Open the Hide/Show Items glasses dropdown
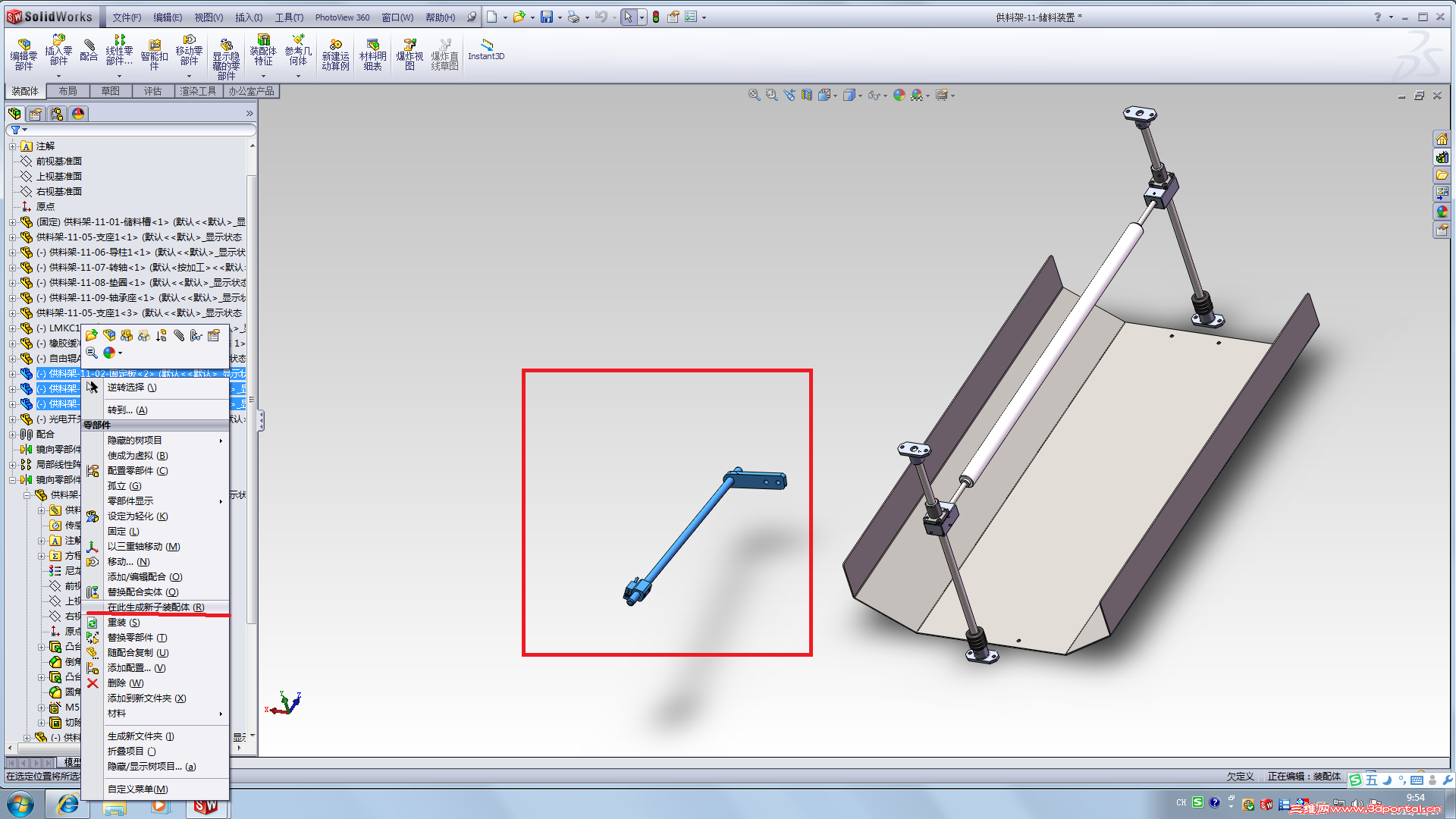 (877, 95)
